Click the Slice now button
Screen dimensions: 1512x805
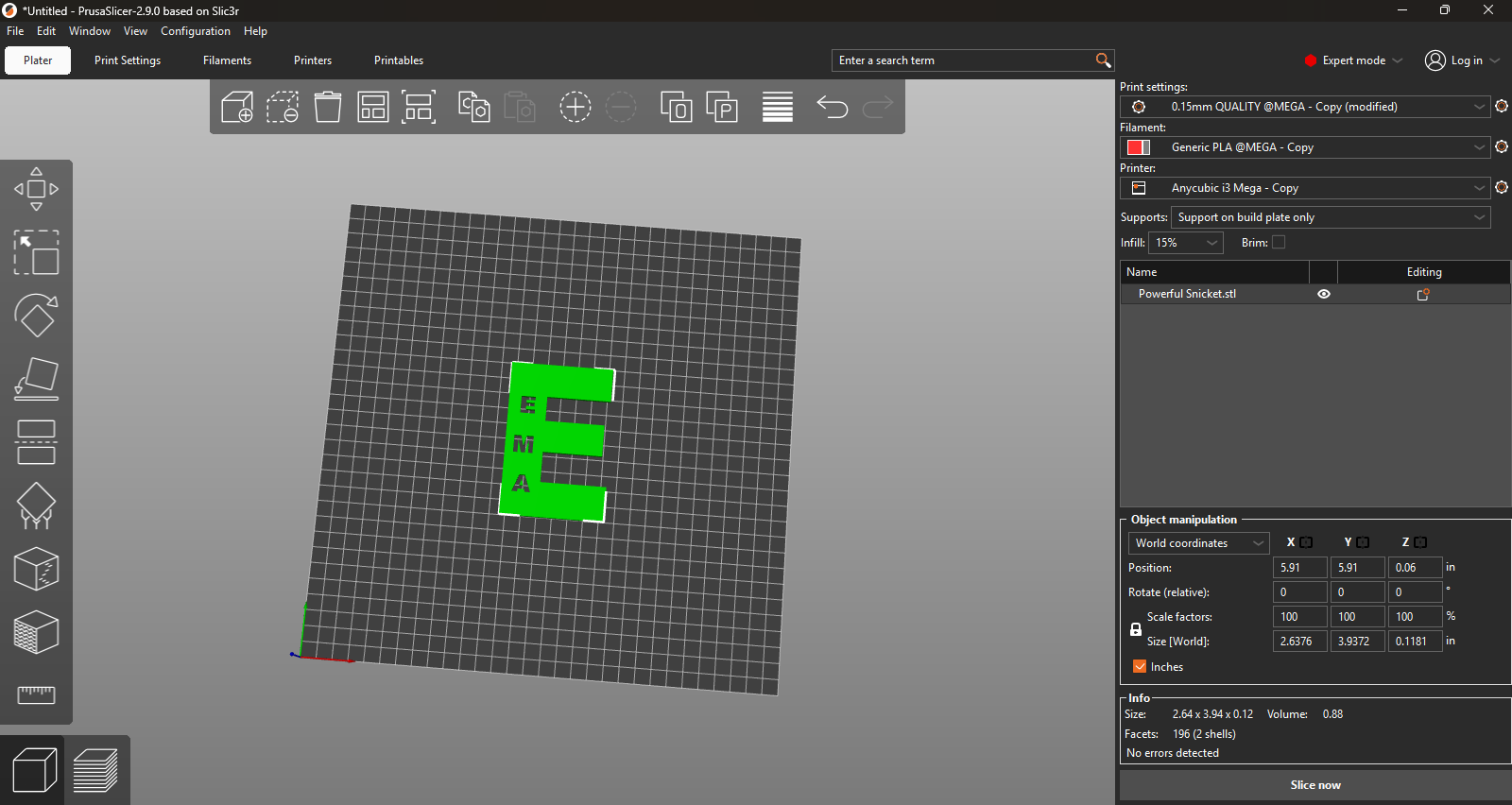(1315, 785)
